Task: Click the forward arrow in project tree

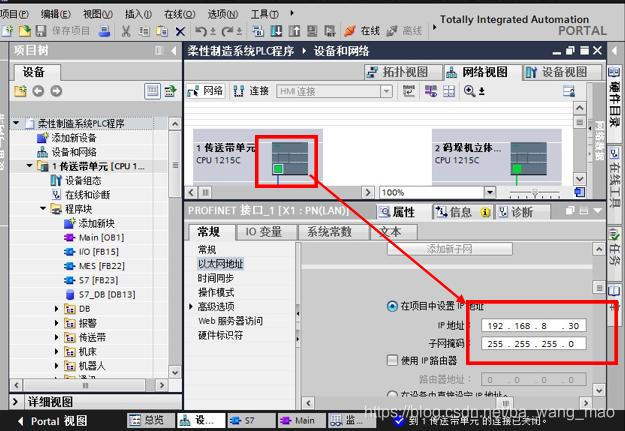Action: click(x=56, y=91)
